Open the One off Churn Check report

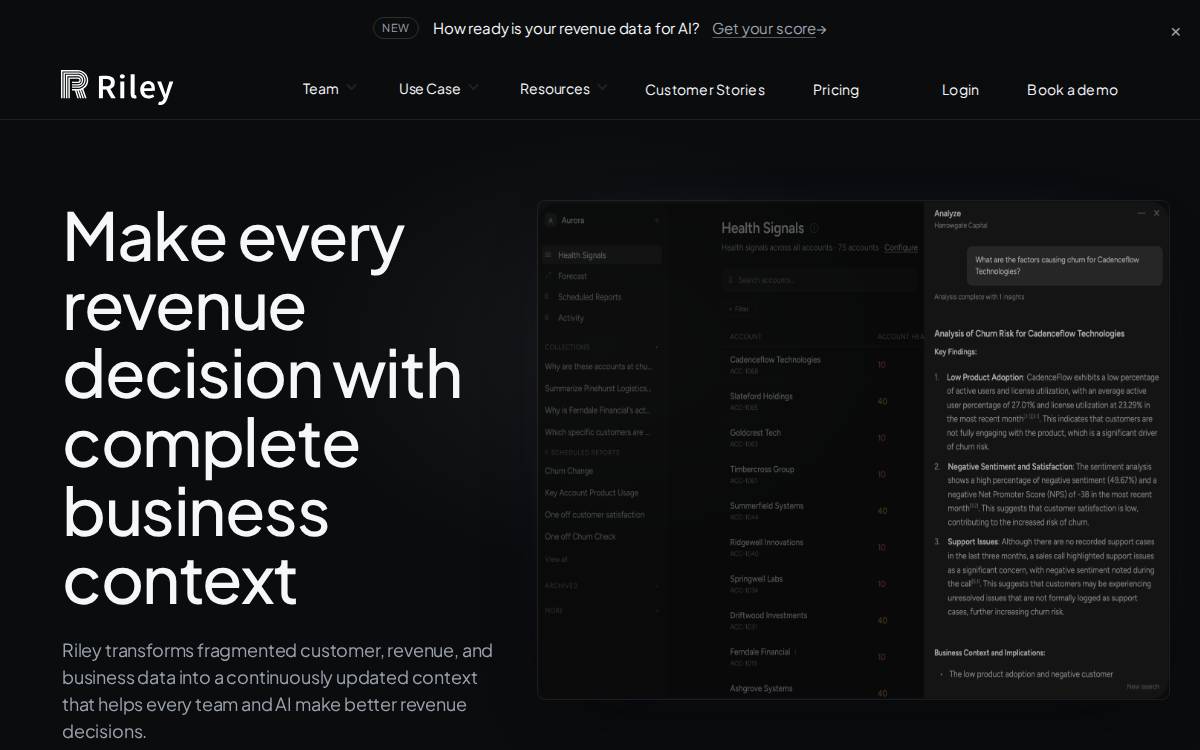581,537
